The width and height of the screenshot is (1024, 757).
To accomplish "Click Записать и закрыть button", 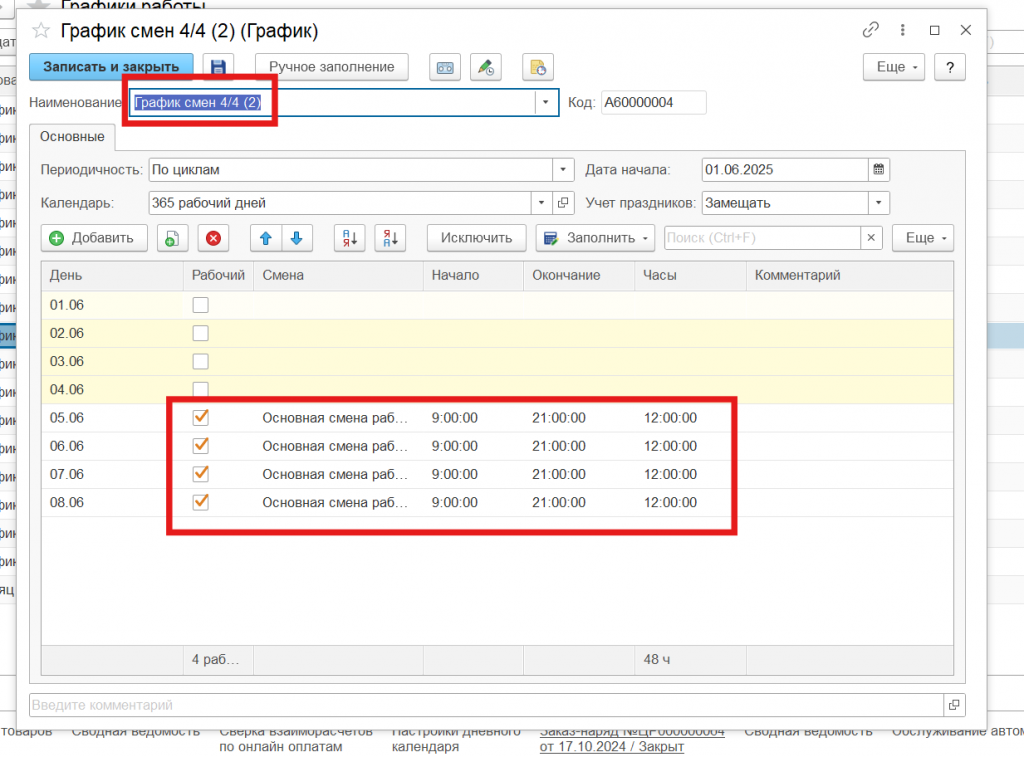I will tap(111, 67).
